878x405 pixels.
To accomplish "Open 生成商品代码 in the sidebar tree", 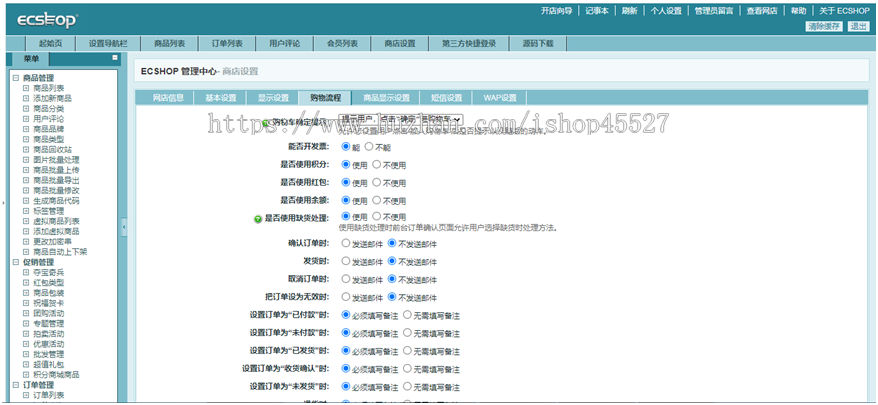I will click(x=56, y=201).
